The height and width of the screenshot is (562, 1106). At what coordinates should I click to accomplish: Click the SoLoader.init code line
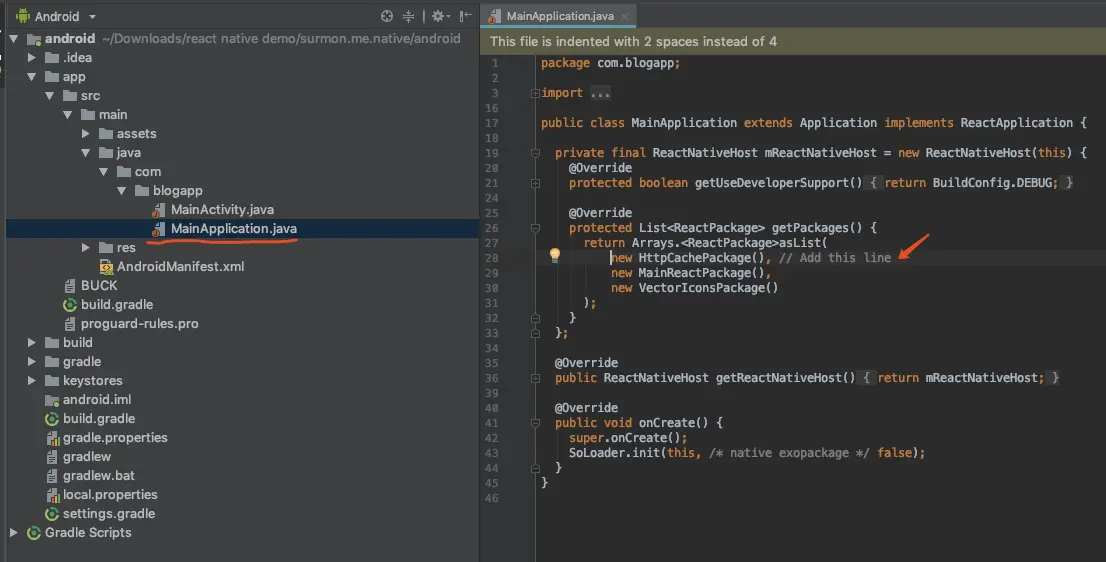[x=746, y=453]
